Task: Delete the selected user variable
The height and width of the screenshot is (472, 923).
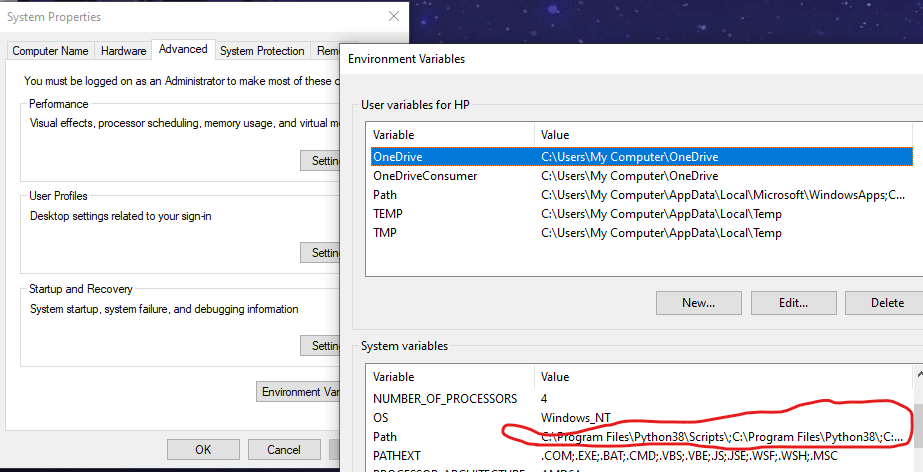Action: pyautogui.click(x=884, y=303)
